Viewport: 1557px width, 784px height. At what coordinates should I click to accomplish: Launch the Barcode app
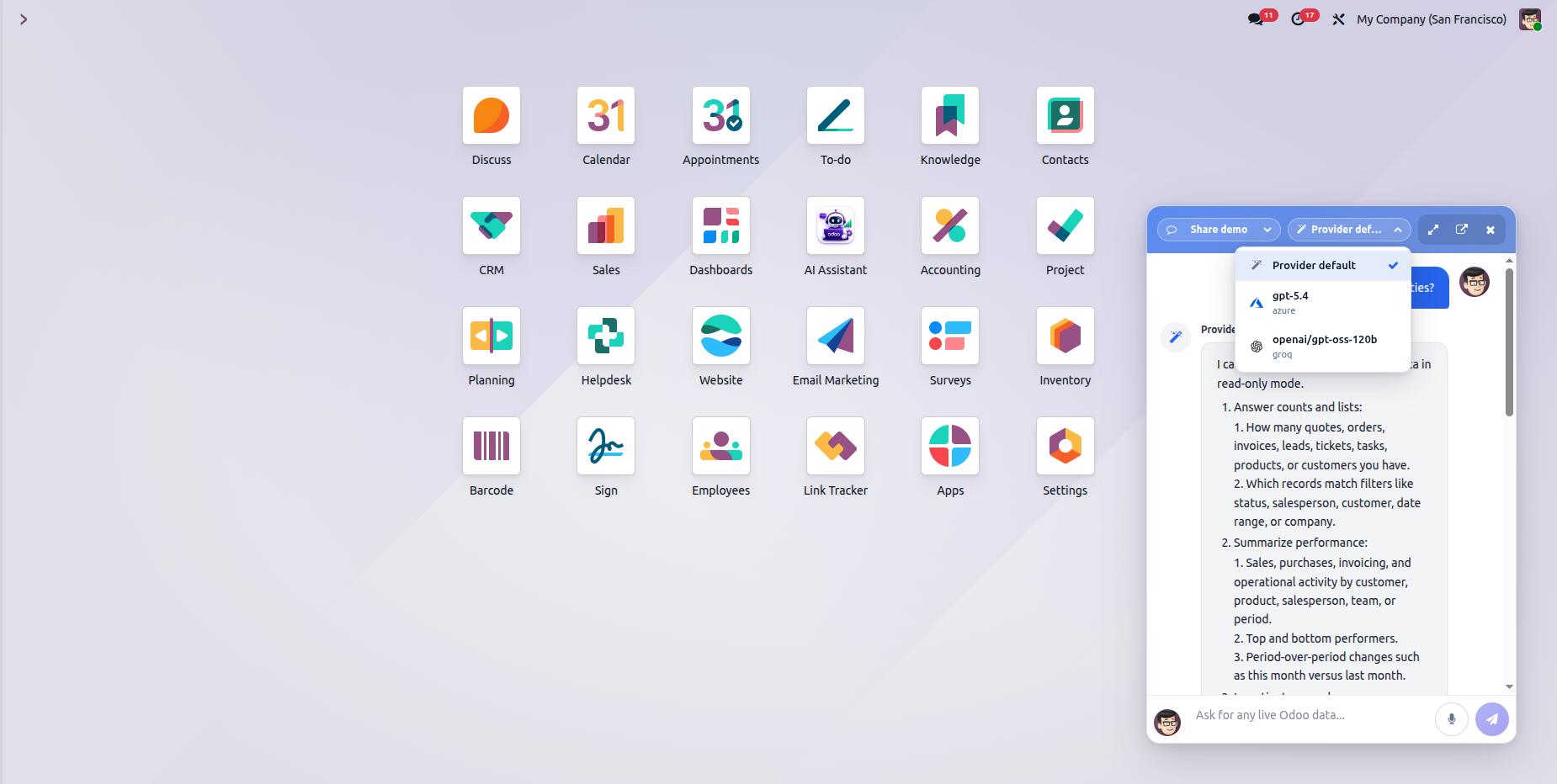coord(492,446)
